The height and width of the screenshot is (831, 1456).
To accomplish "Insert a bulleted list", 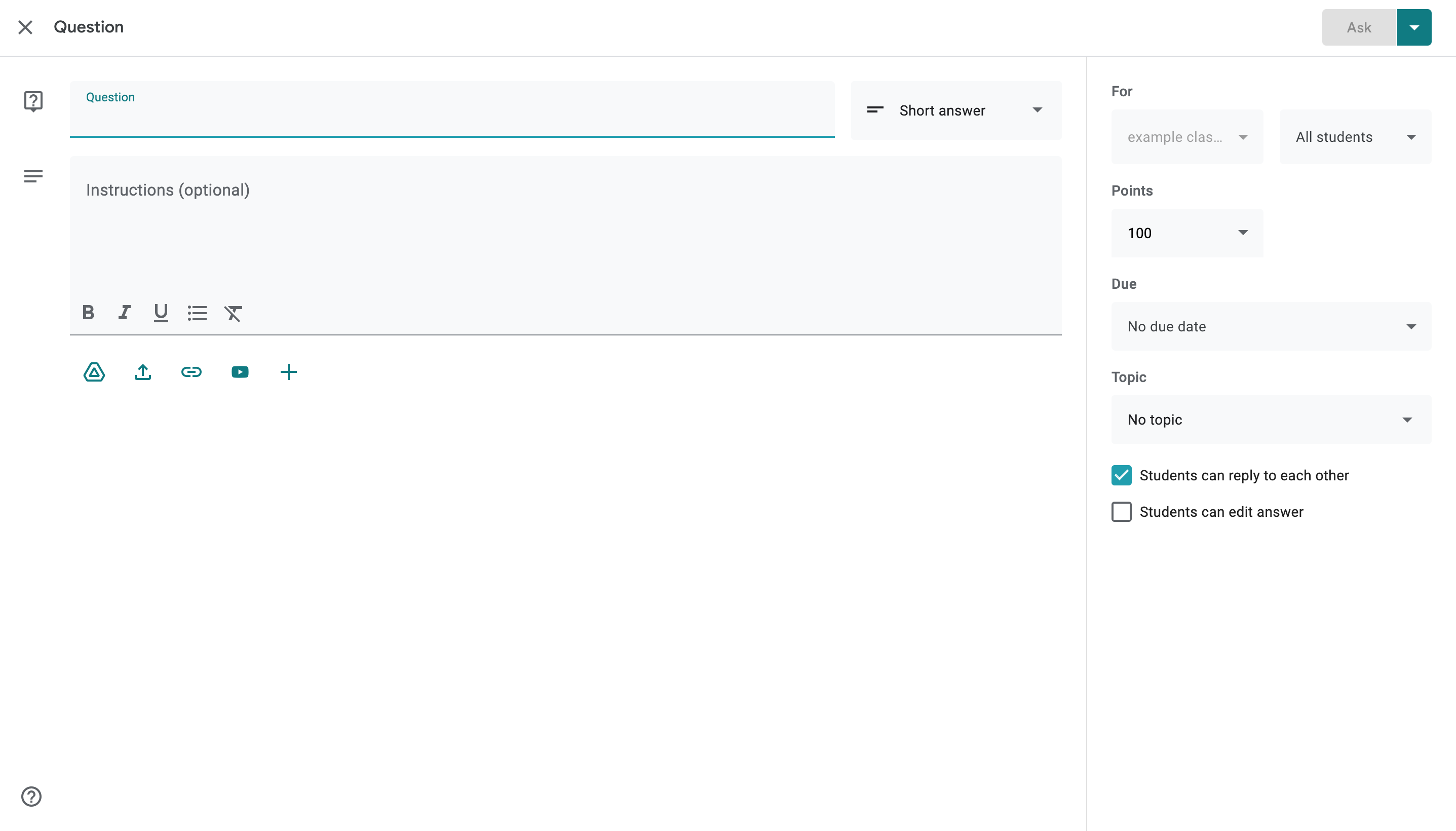I will pos(197,313).
